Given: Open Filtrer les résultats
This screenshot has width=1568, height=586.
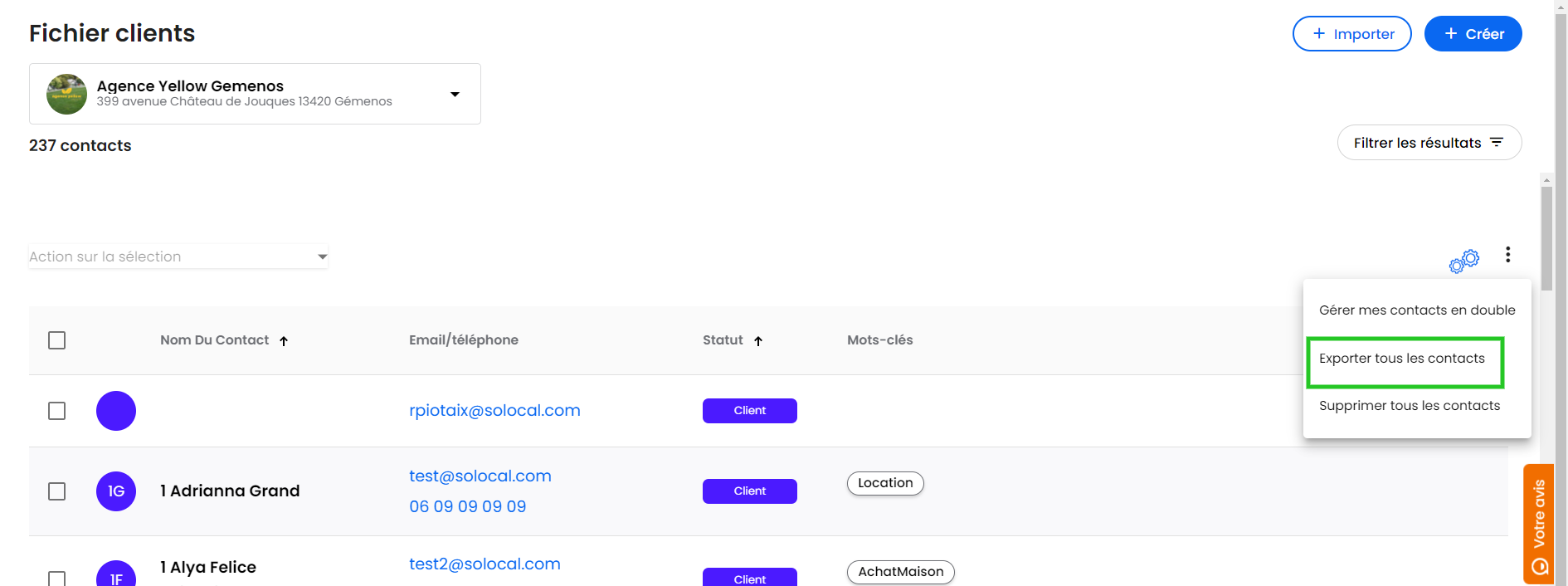Looking at the screenshot, I should [1429, 143].
